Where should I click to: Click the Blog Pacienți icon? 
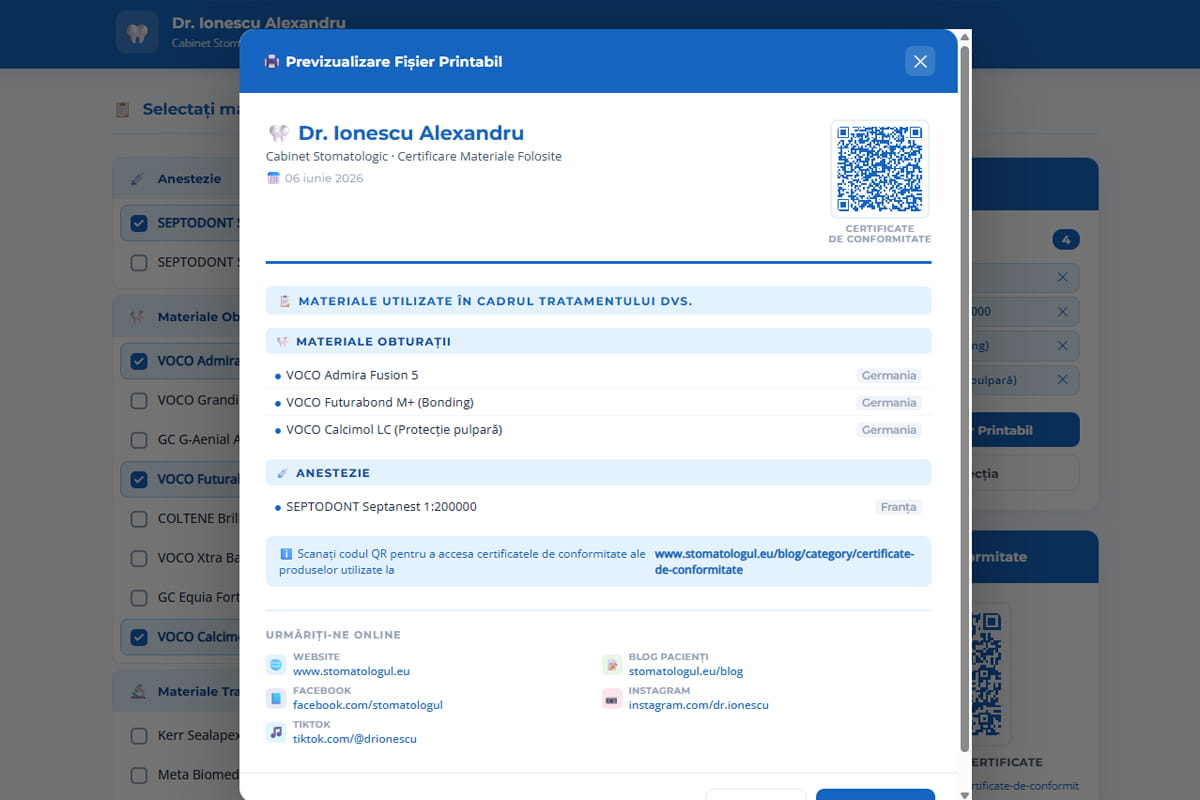coord(612,665)
